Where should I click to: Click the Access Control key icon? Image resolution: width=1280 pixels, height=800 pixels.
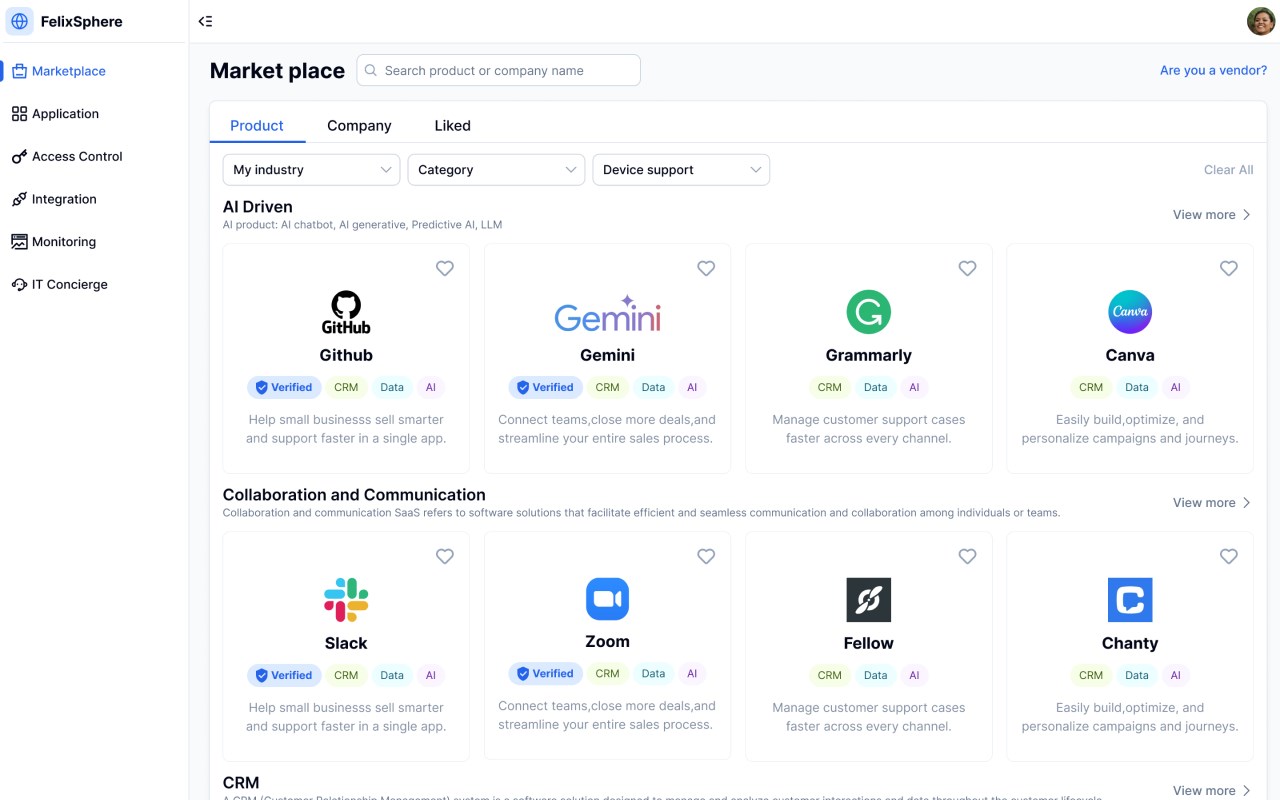click(19, 157)
